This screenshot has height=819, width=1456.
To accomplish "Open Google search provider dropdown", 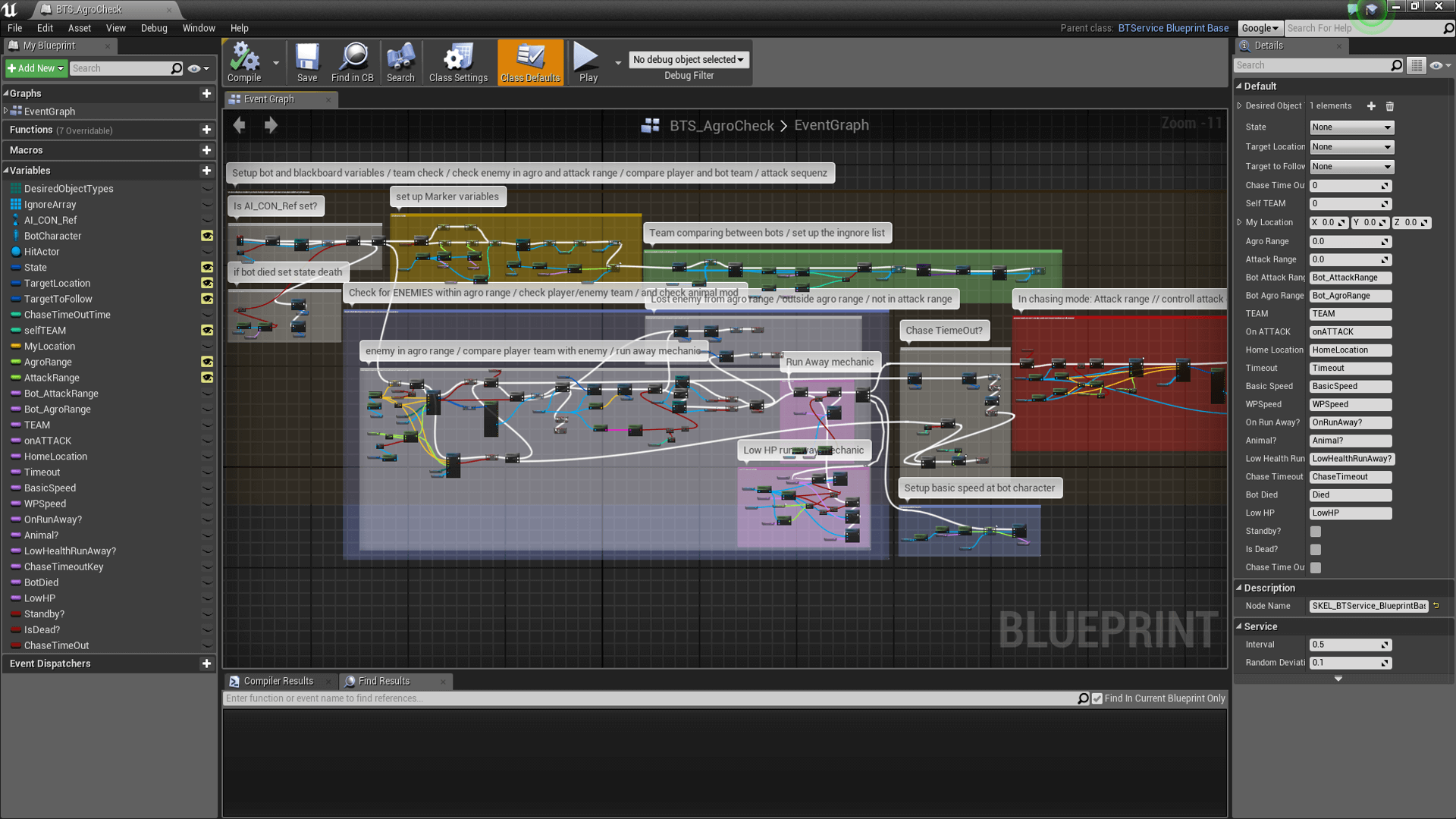I will [x=1260, y=28].
